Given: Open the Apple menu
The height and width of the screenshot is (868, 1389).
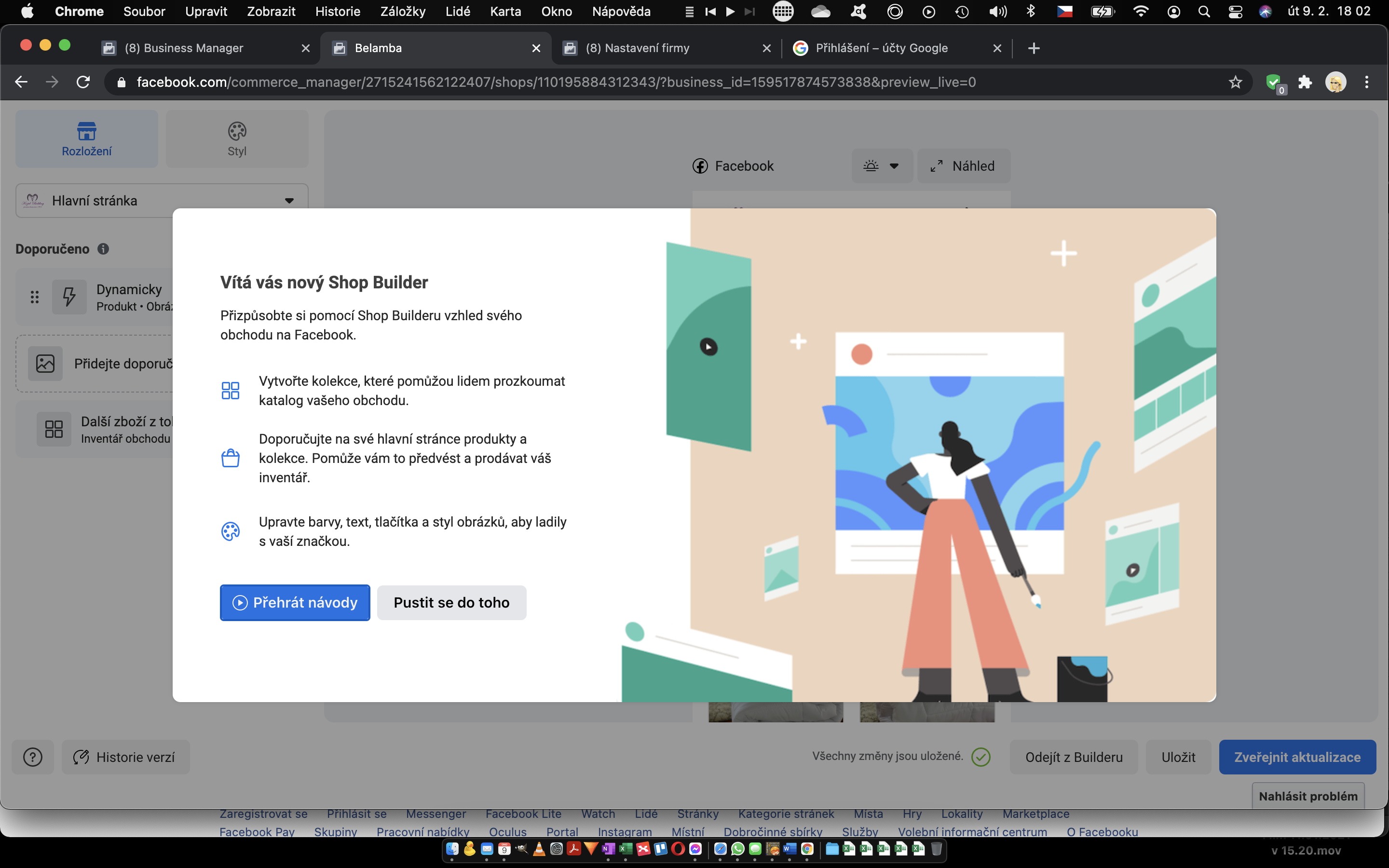Looking at the screenshot, I should point(27,12).
